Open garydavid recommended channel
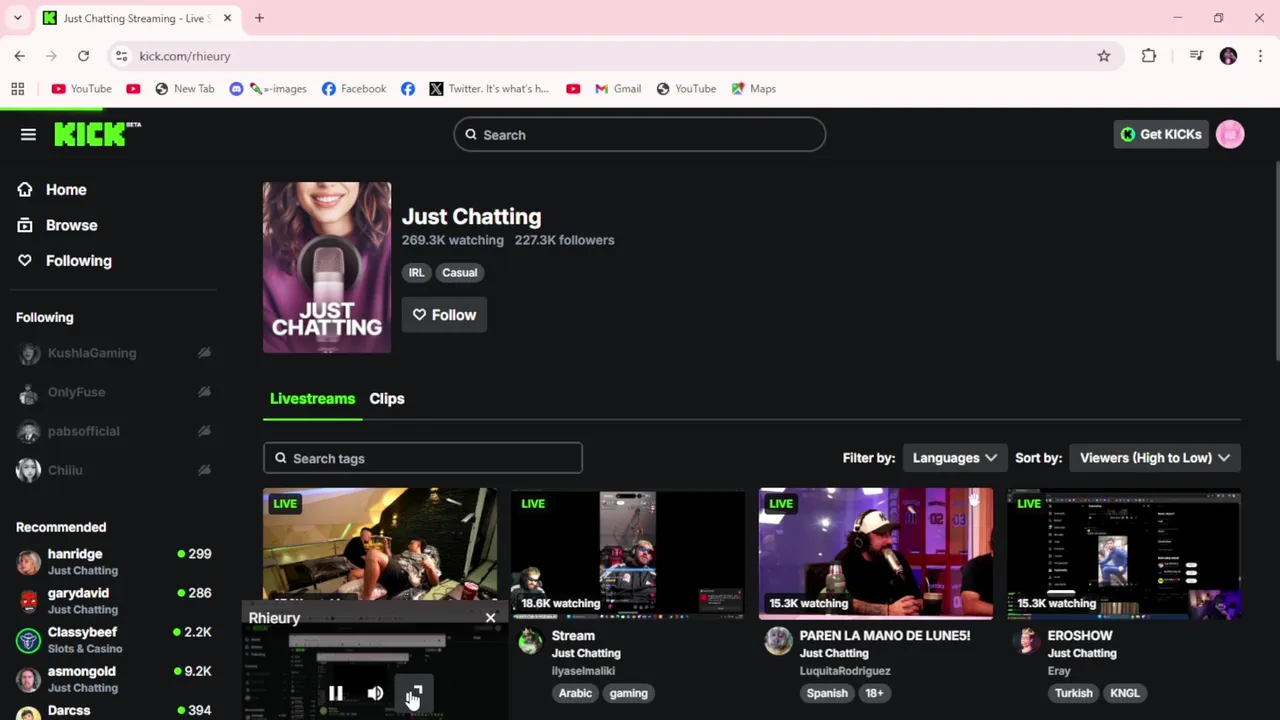This screenshot has width=1280, height=720. tap(114, 600)
